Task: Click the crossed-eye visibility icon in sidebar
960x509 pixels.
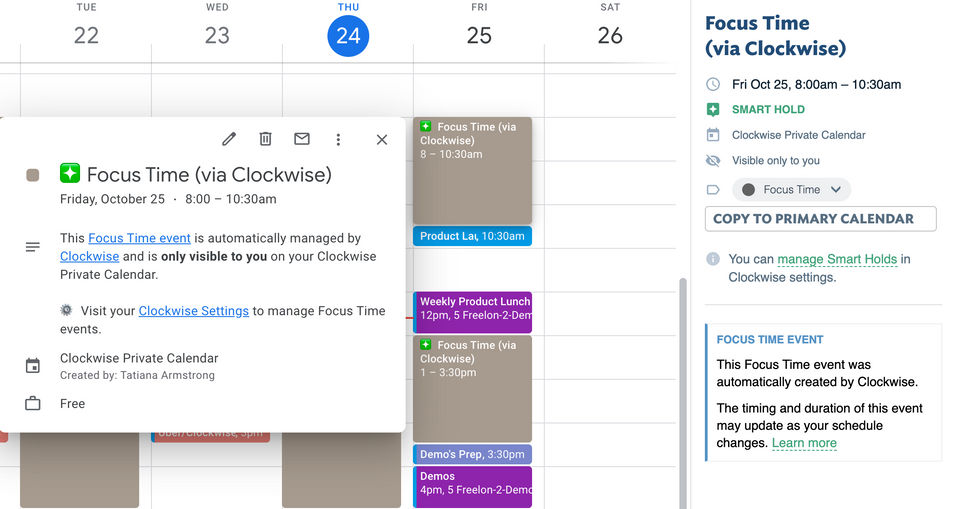Action: [713, 160]
